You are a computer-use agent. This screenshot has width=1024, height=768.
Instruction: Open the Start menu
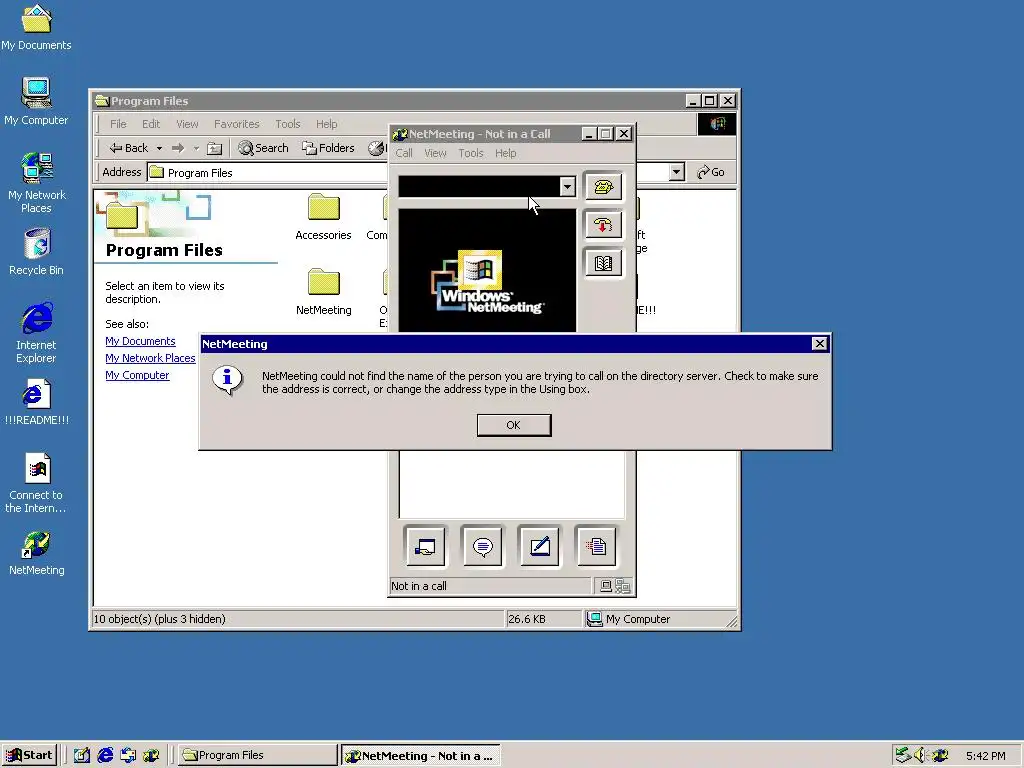point(29,755)
